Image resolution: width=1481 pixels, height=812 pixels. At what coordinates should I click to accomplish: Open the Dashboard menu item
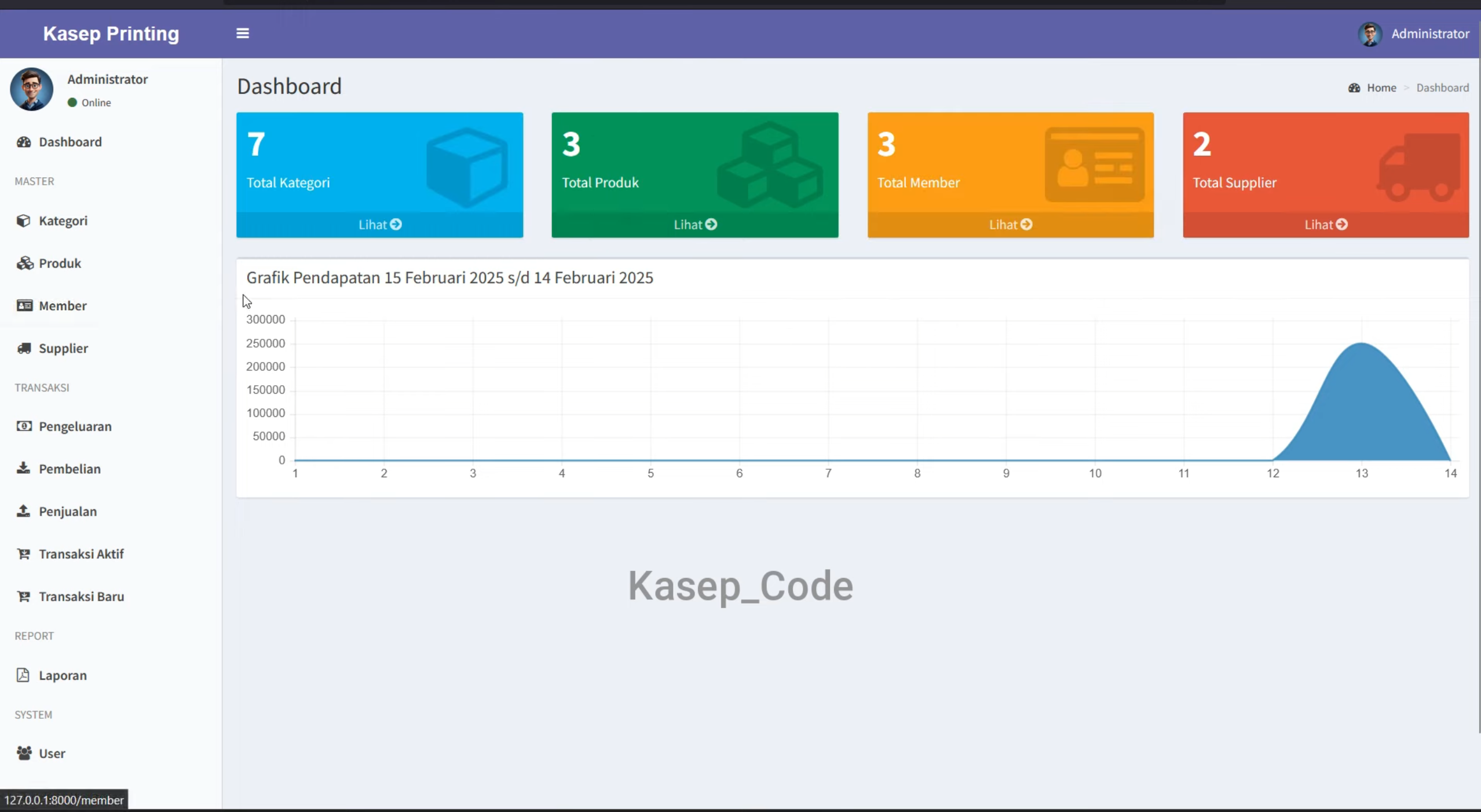111,142
